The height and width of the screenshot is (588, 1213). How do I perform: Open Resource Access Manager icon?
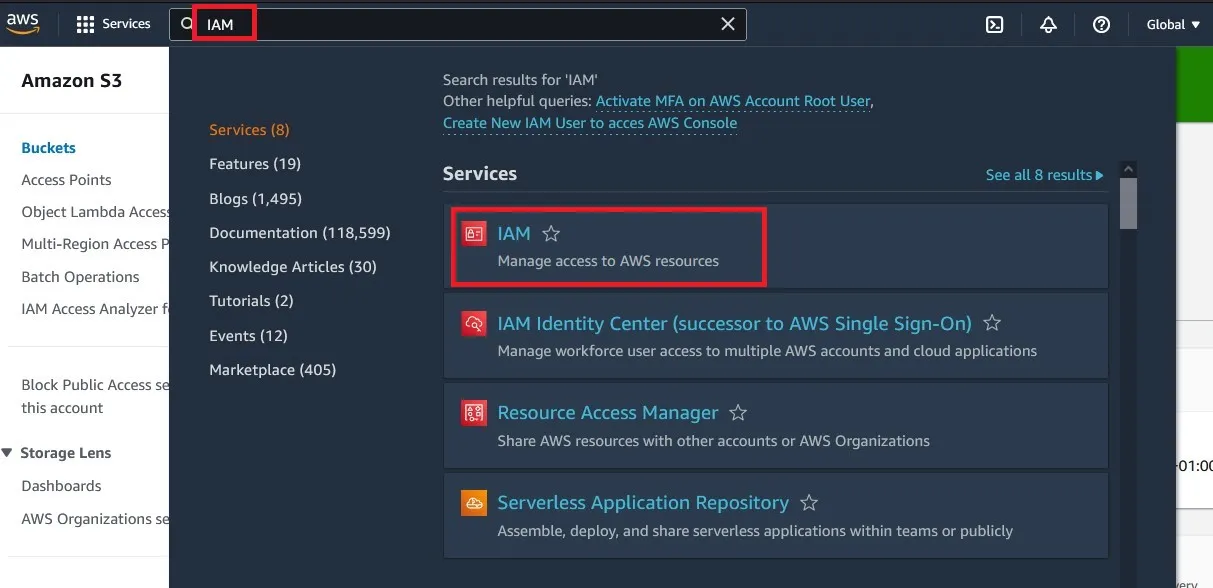(474, 413)
